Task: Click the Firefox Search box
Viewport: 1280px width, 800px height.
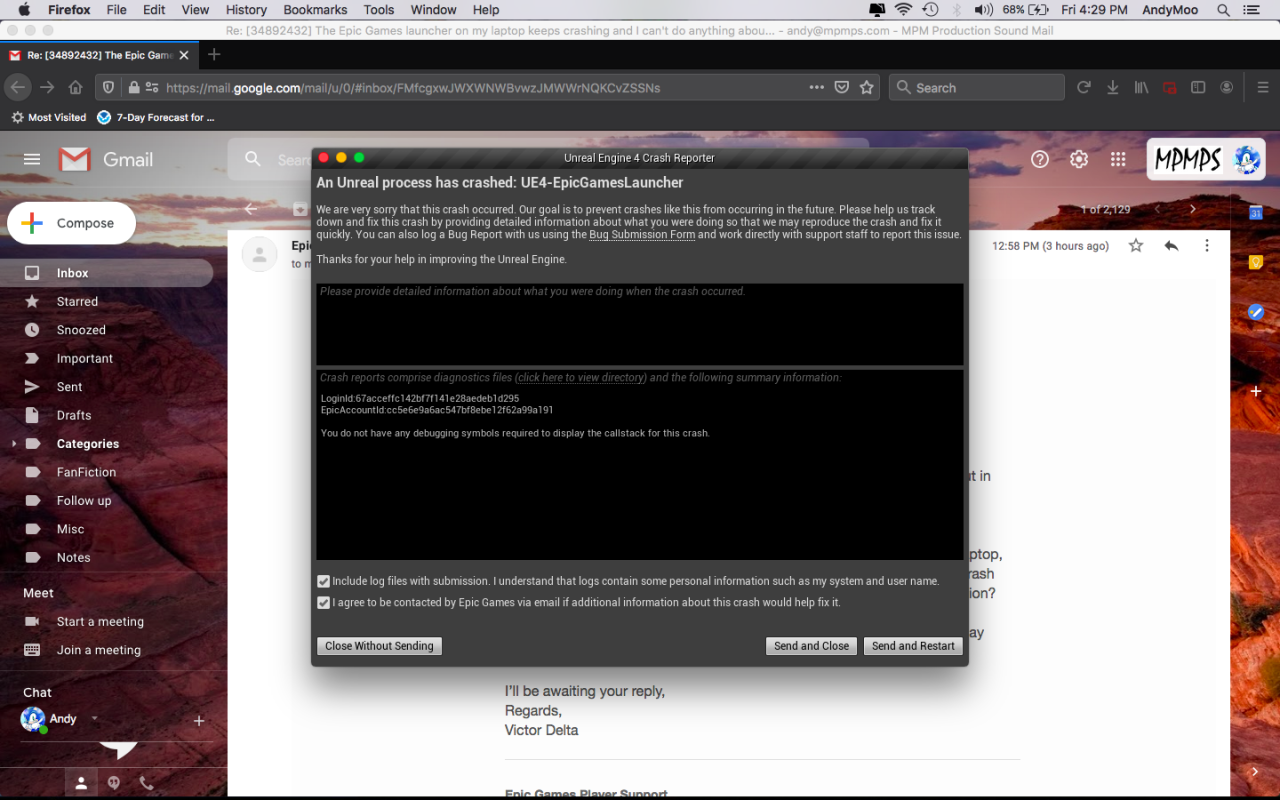Action: (976, 88)
